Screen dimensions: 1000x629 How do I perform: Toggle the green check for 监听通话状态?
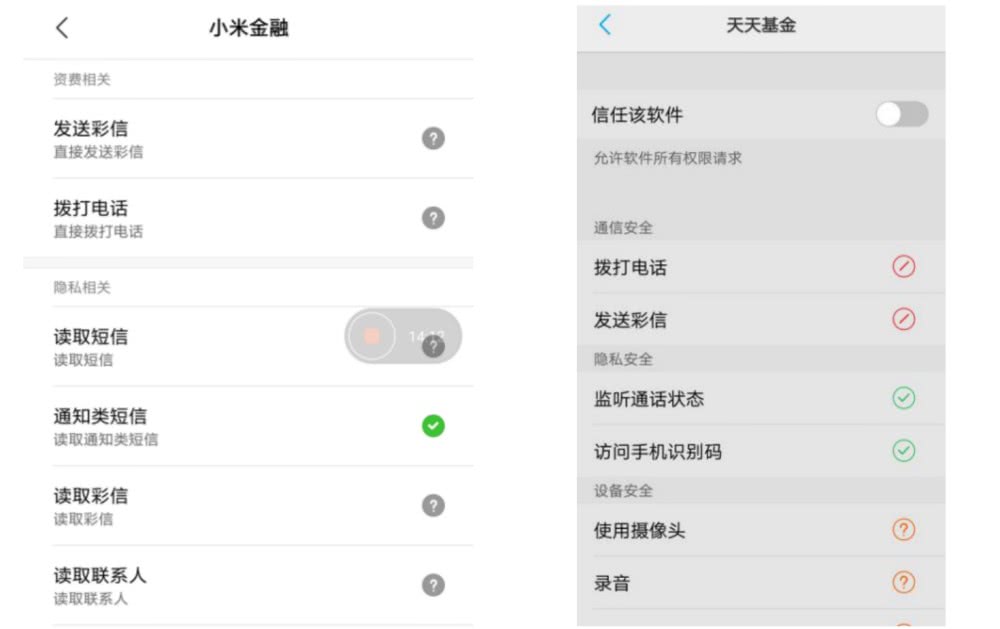pos(903,398)
